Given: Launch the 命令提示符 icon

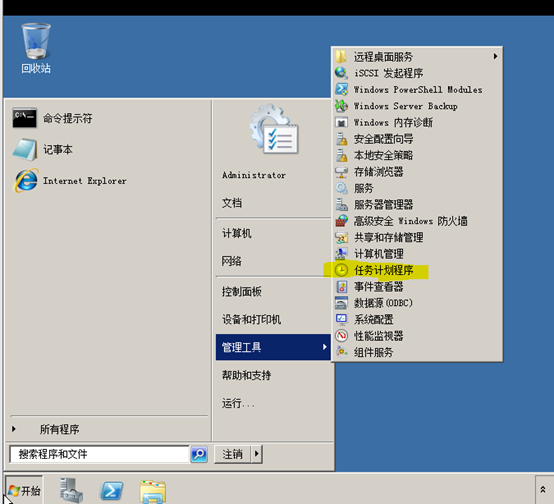Looking at the screenshot, I should 24,118.
